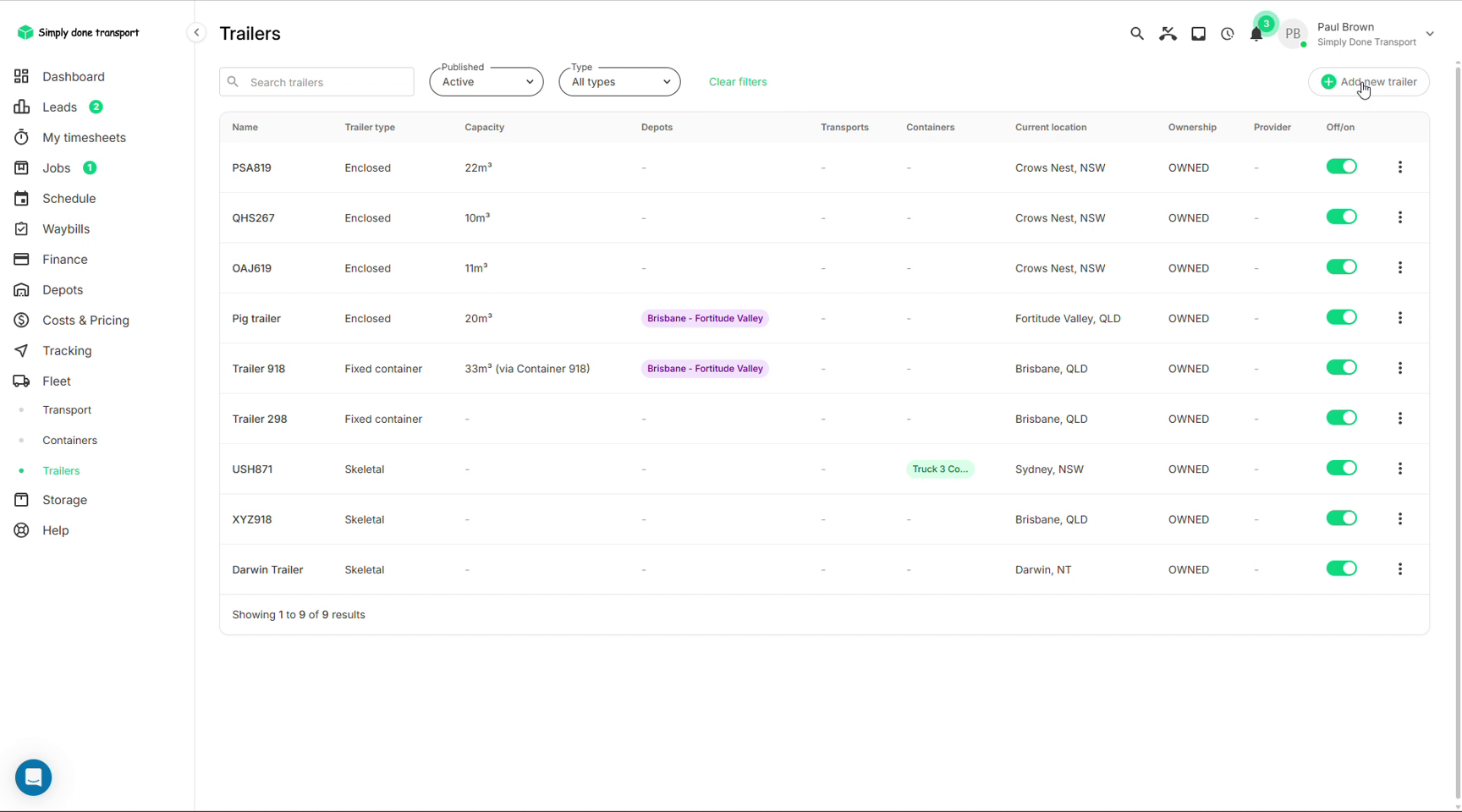
Task: Open the Type filter dropdown
Action: 619,82
